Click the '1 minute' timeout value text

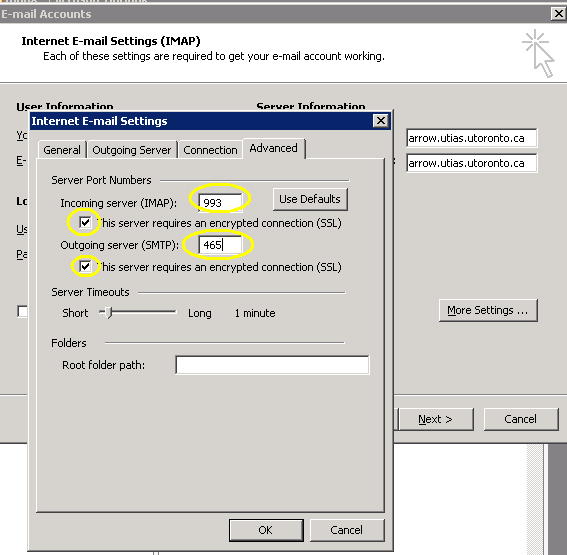point(255,313)
